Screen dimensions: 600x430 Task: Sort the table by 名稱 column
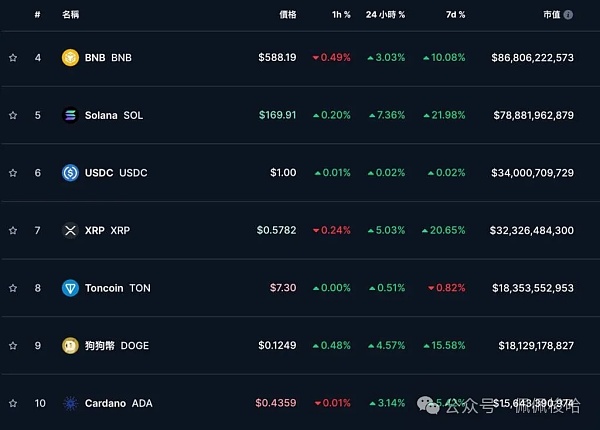click(x=71, y=15)
